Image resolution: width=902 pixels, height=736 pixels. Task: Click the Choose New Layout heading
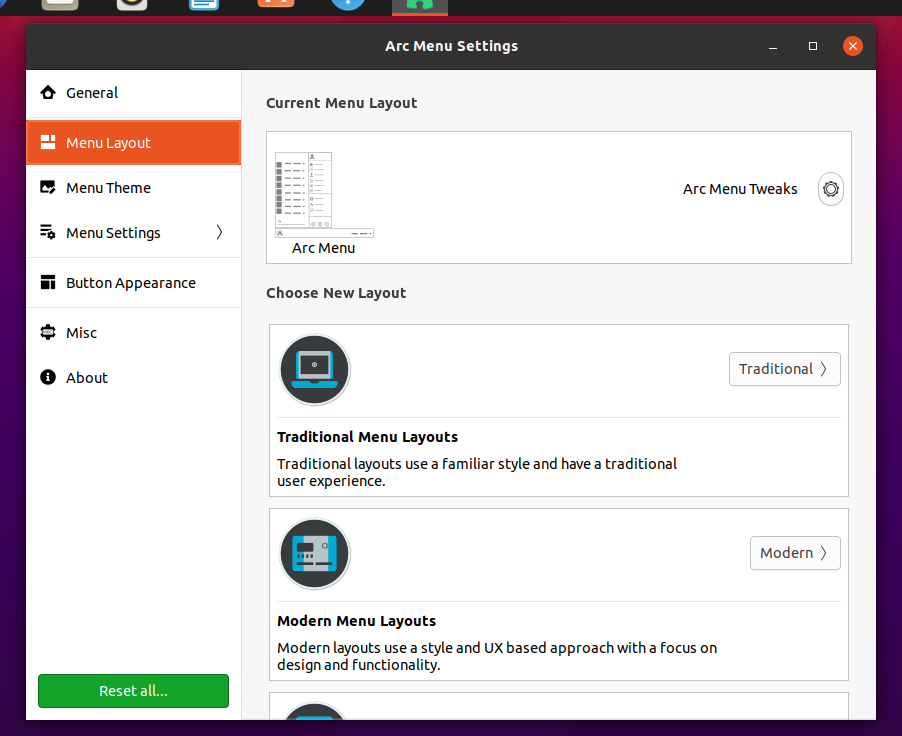[x=336, y=293]
